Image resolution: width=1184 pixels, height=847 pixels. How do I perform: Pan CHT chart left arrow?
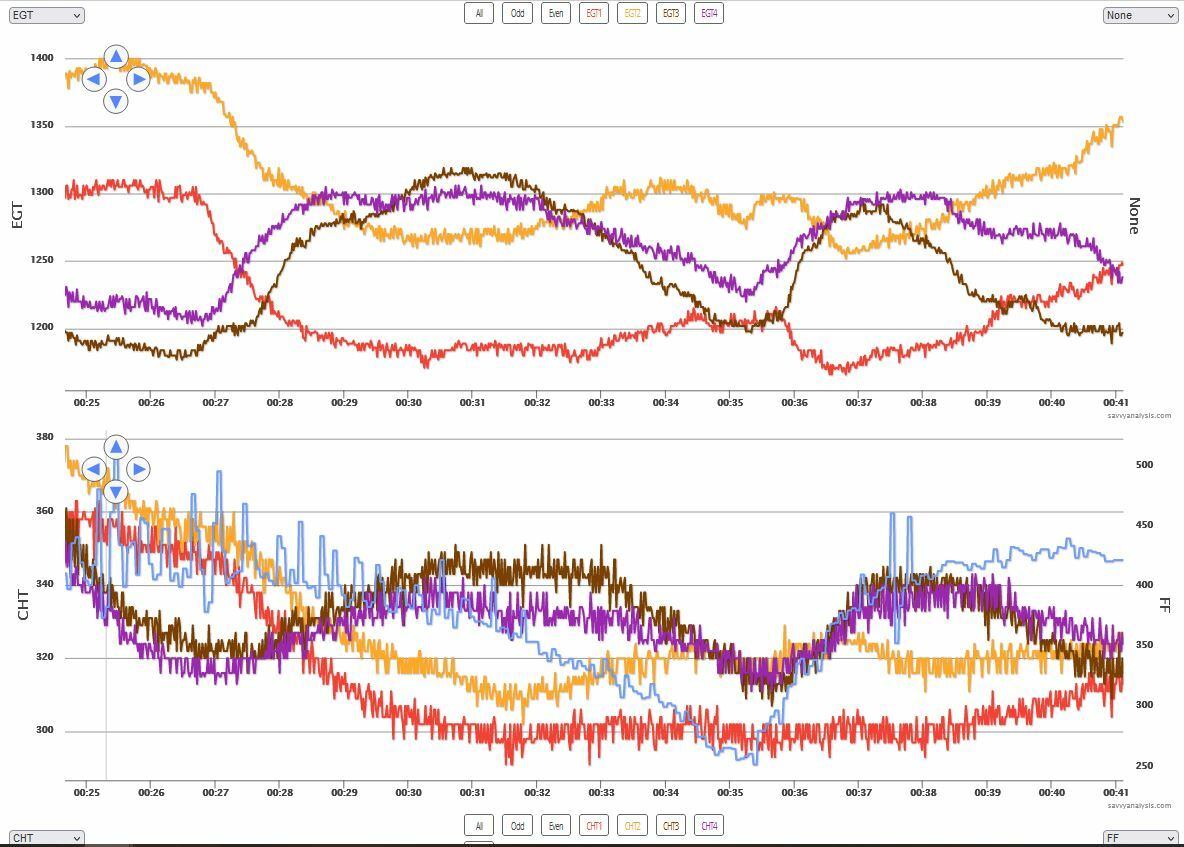click(x=94, y=469)
